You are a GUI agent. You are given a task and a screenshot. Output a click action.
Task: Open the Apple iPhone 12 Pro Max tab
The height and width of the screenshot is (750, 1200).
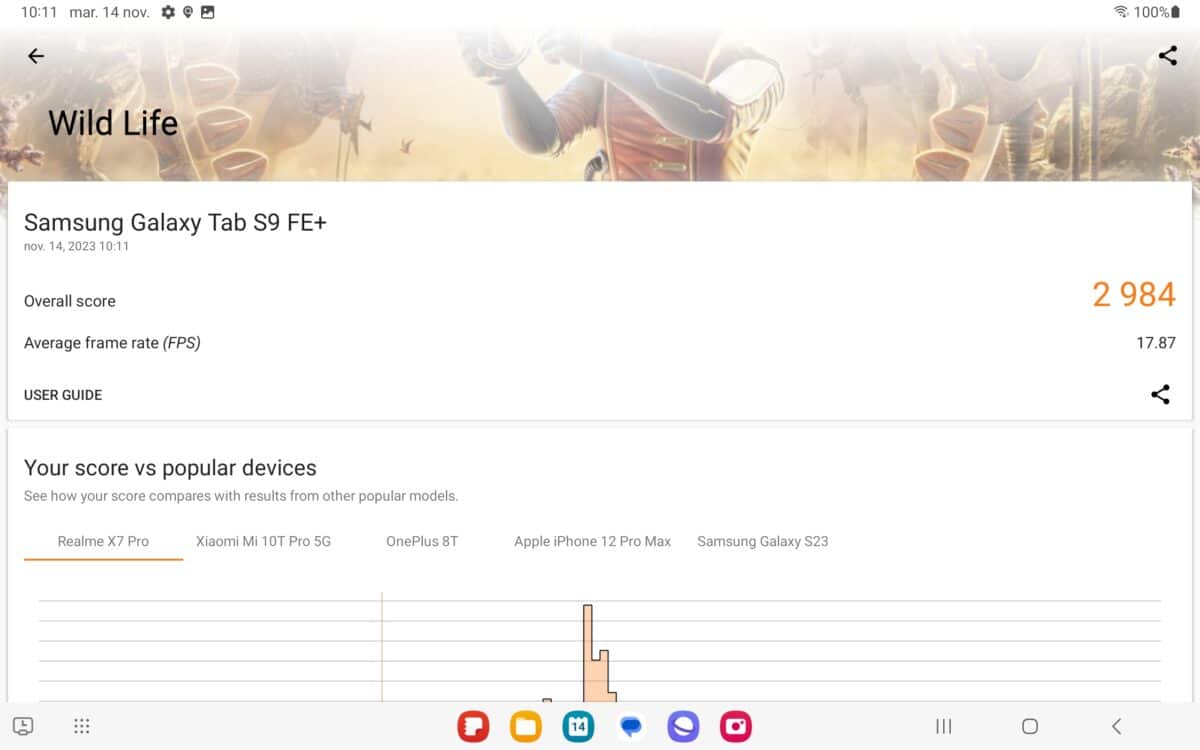click(x=592, y=541)
